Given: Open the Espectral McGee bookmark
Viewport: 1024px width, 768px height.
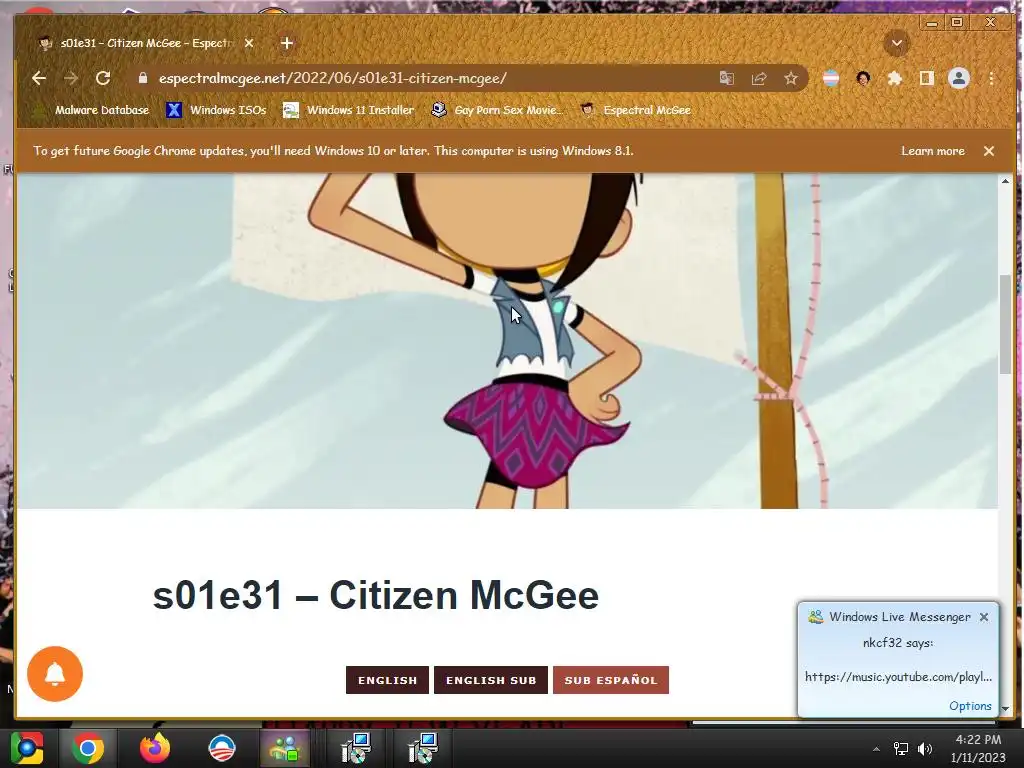Looking at the screenshot, I should (635, 110).
